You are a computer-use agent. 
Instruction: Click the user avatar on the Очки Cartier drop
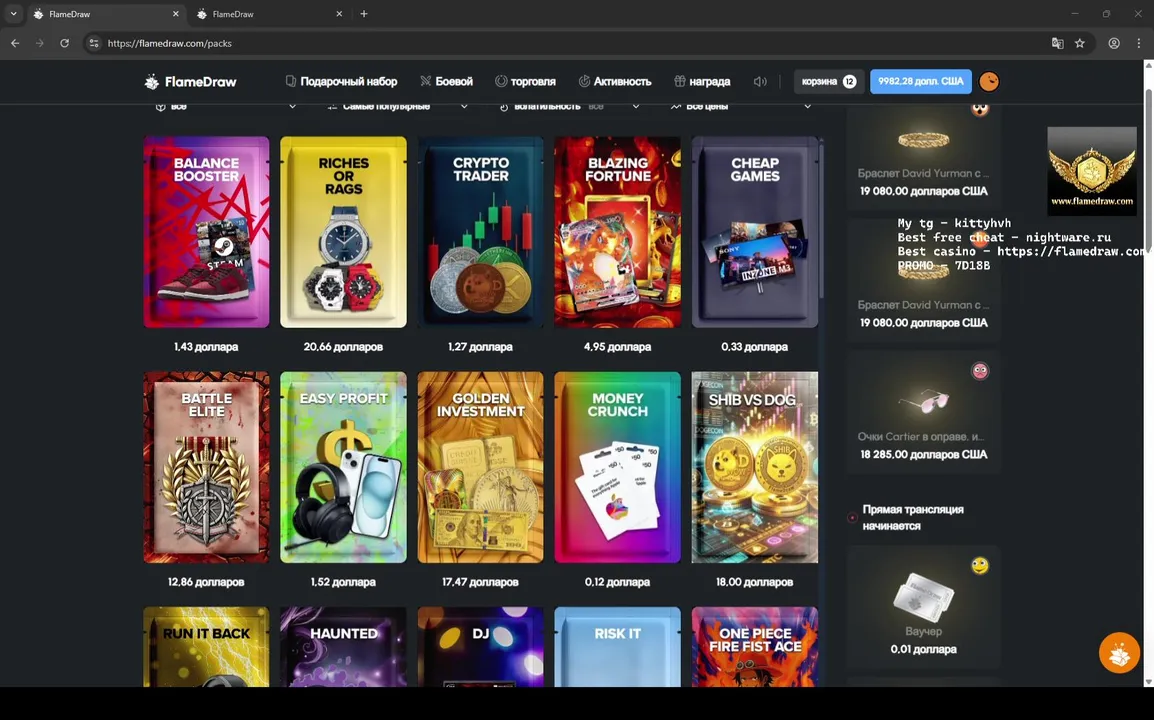[980, 371]
